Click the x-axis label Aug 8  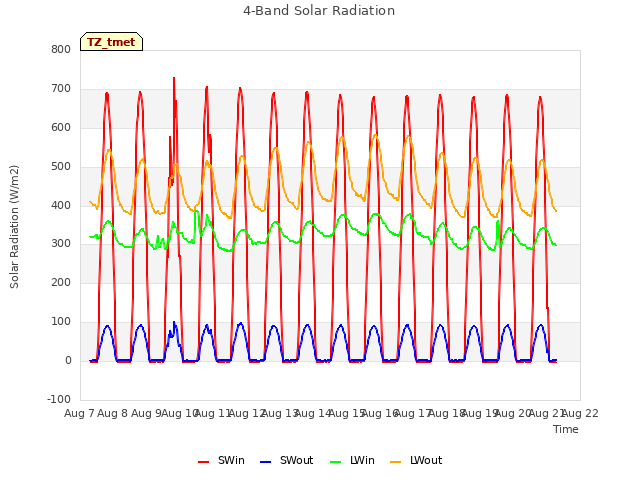point(113,413)
